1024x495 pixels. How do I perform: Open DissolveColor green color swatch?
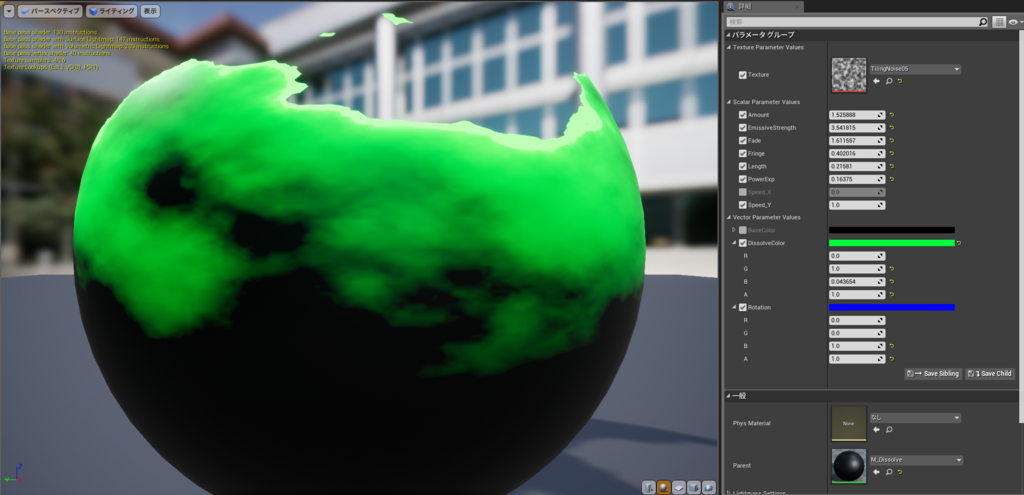click(x=891, y=243)
